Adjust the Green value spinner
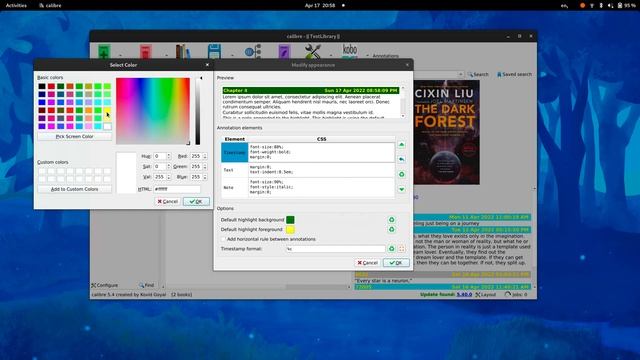 point(205,167)
